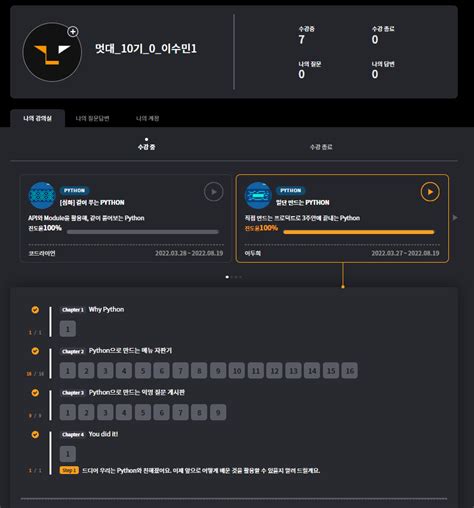
Task: Play the gray 심화 PYTHON course
Action: pyautogui.click(x=213, y=192)
